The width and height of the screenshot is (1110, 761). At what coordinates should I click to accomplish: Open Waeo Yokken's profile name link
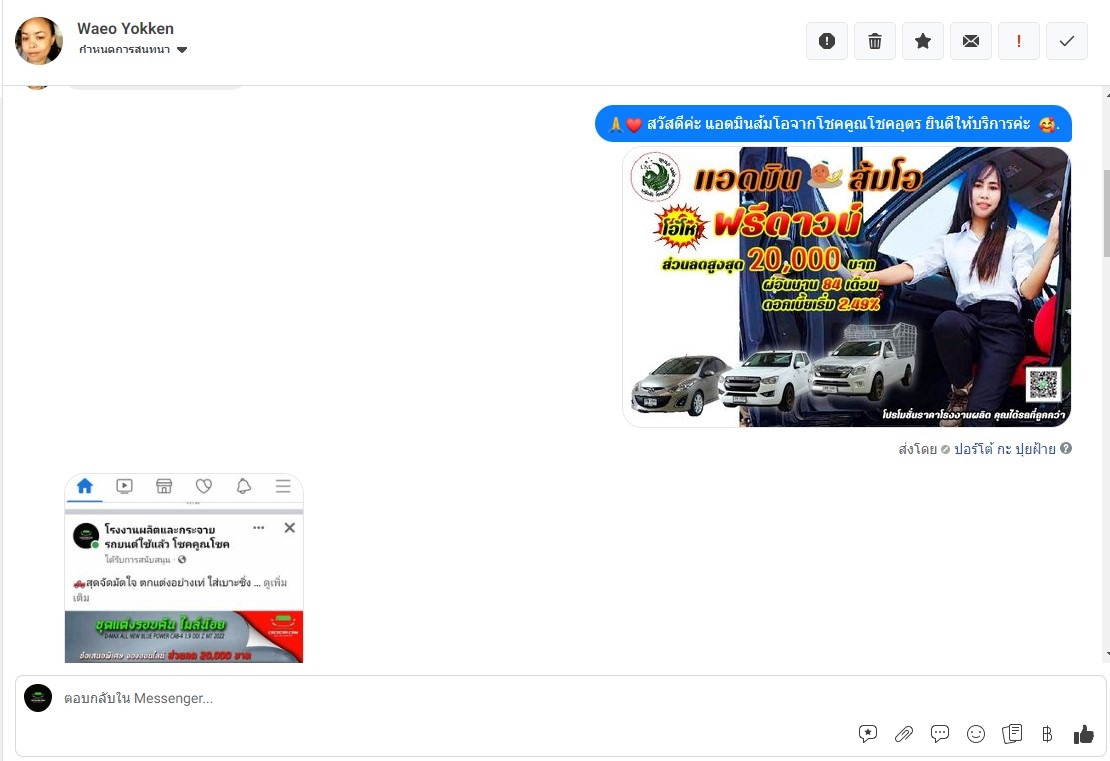coord(125,28)
